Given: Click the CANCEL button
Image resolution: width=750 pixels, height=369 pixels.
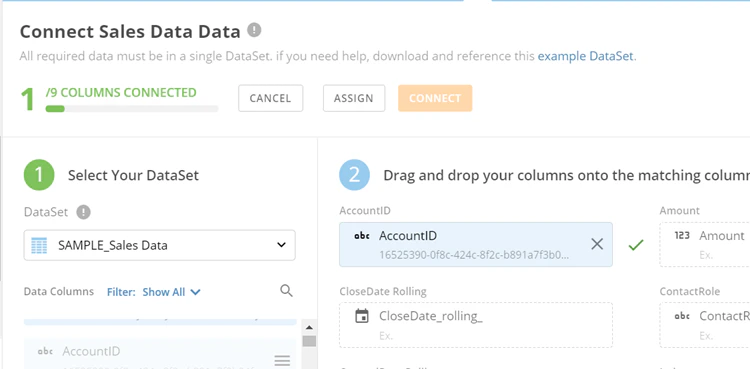Looking at the screenshot, I should click(271, 98).
